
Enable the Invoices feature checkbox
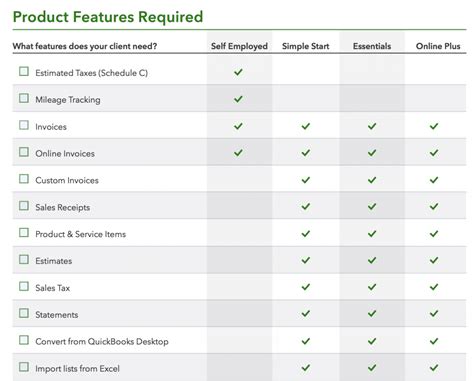pyautogui.click(x=24, y=125)
